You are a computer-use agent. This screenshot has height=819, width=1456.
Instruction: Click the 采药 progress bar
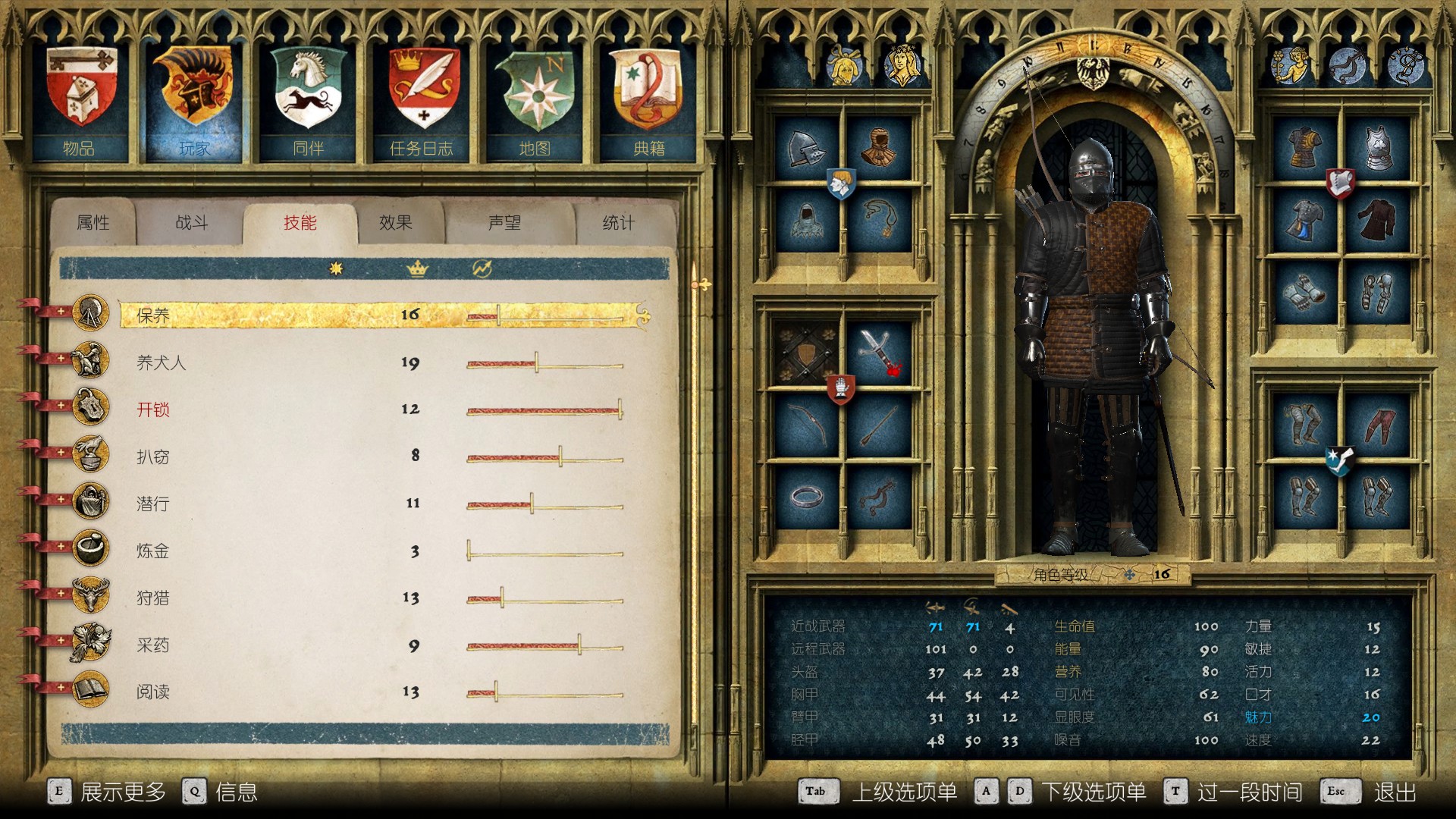[x=544, y=646]
